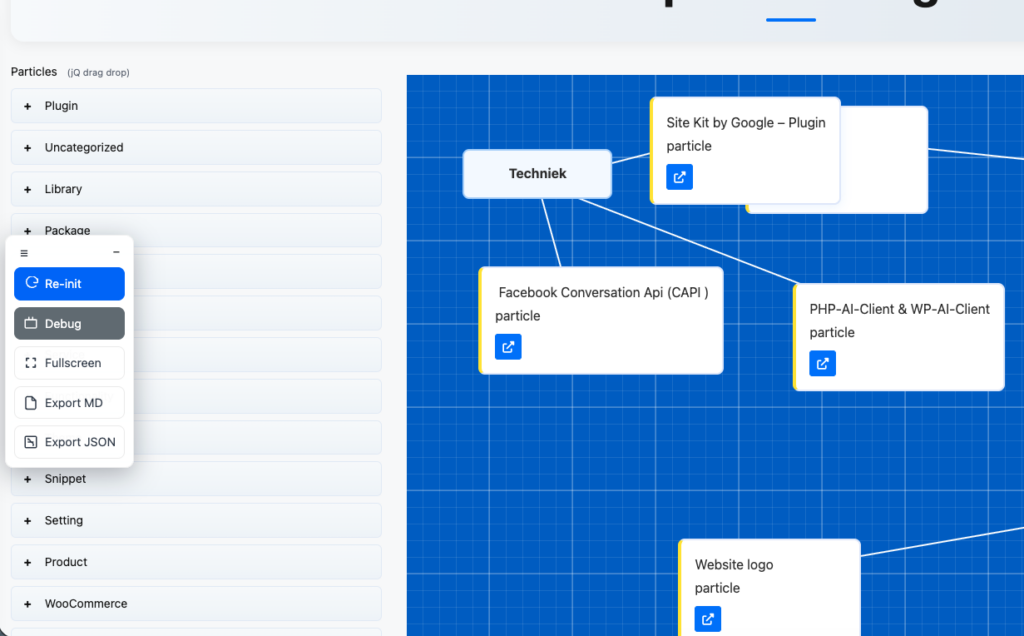Enter Fullscreen mode
This screenshot has width=1024, height=636.
coord(69,363)
